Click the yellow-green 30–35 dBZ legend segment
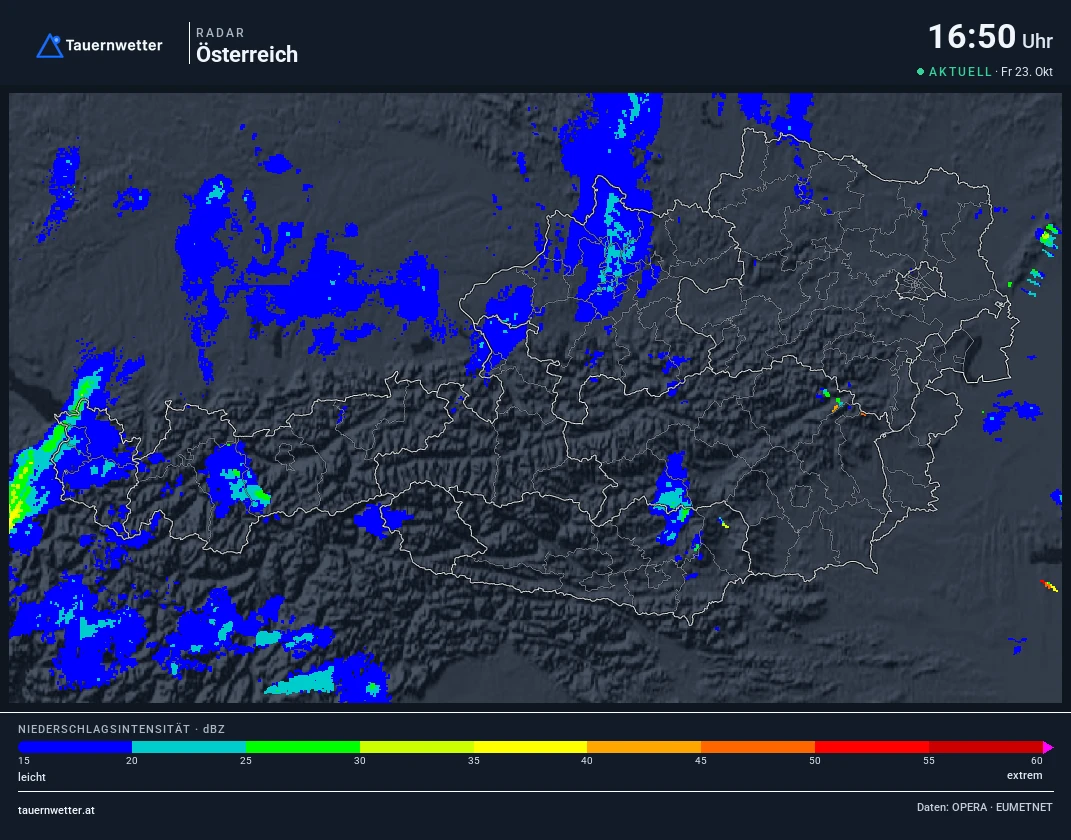1071x840 pixels. point(417,747)
